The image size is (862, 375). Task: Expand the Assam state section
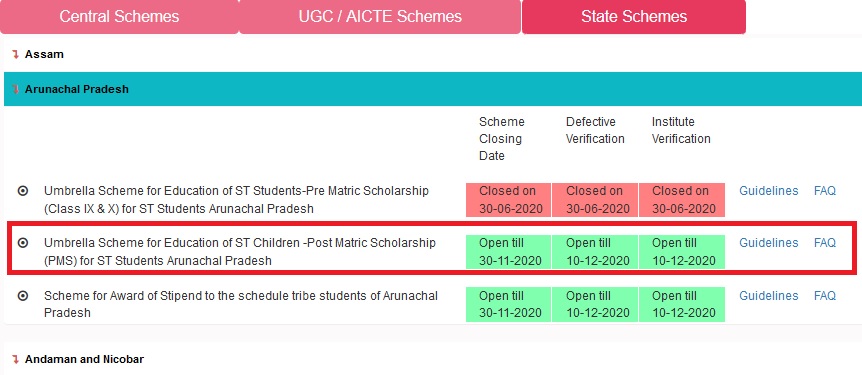pos(44,54)
